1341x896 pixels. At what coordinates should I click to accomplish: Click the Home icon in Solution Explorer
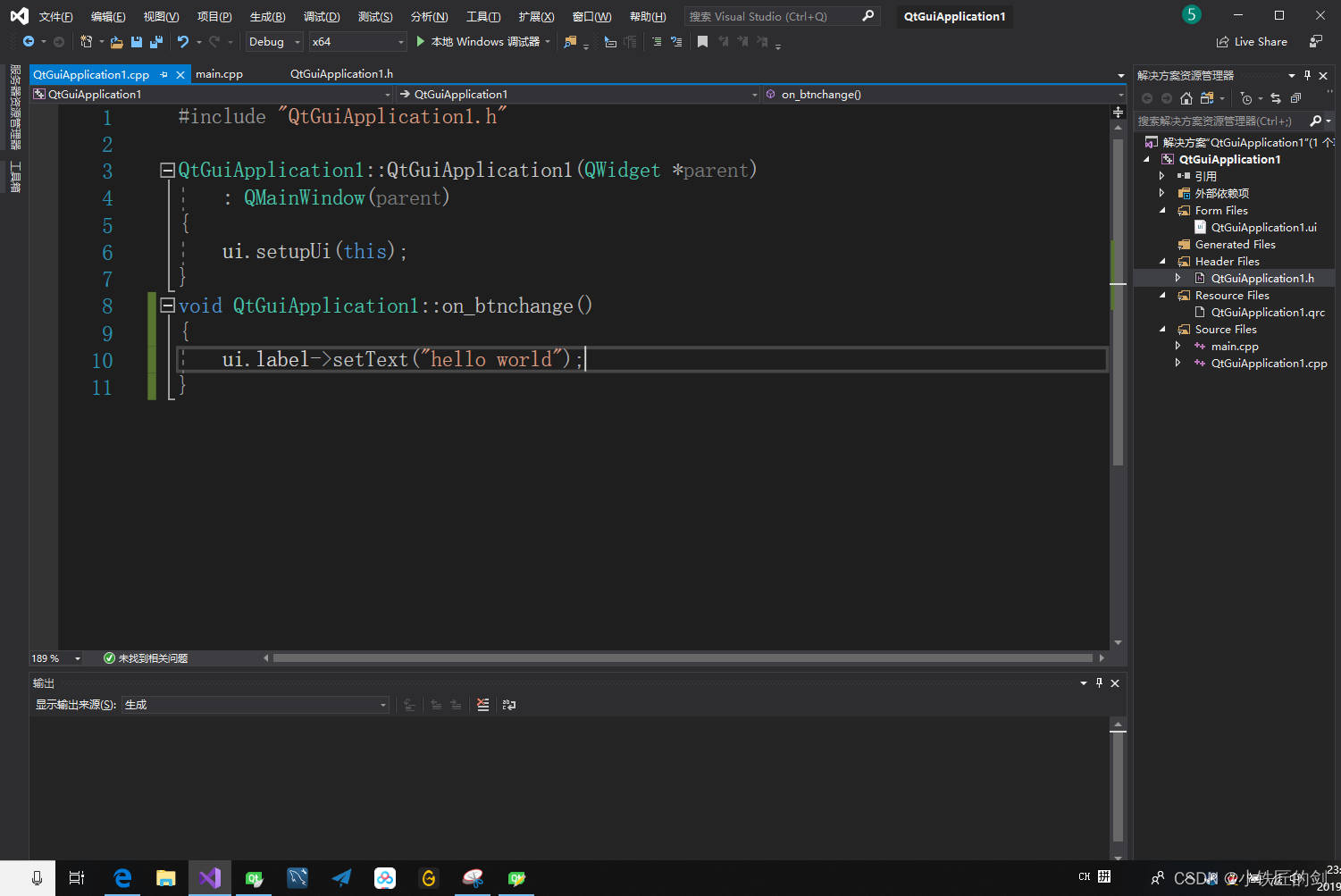pyautogui.click(x=1186, y=98)
